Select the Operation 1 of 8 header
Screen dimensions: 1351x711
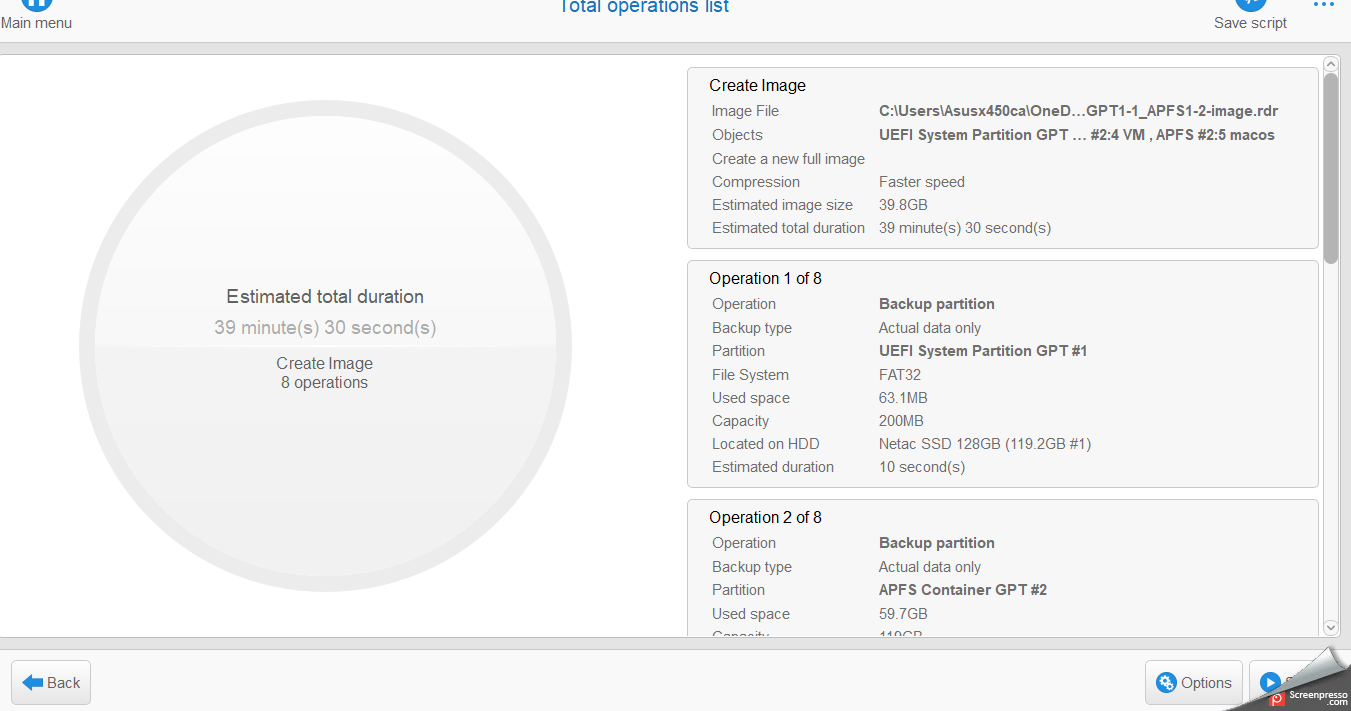tap(765, 279)
